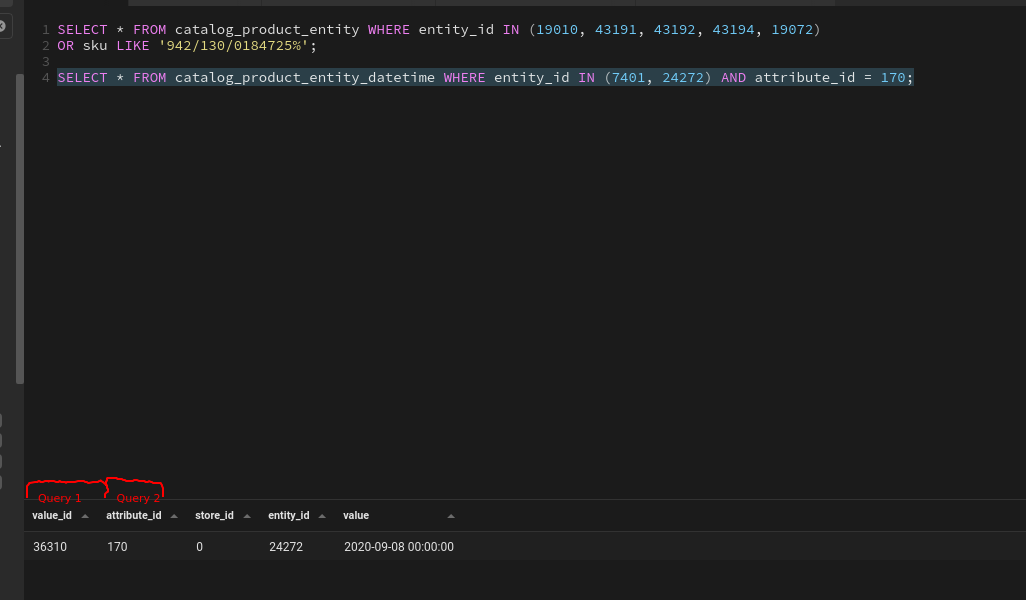Select the store_id column header
Viewport: 1026px width, 600px height.
pos(213,515)
